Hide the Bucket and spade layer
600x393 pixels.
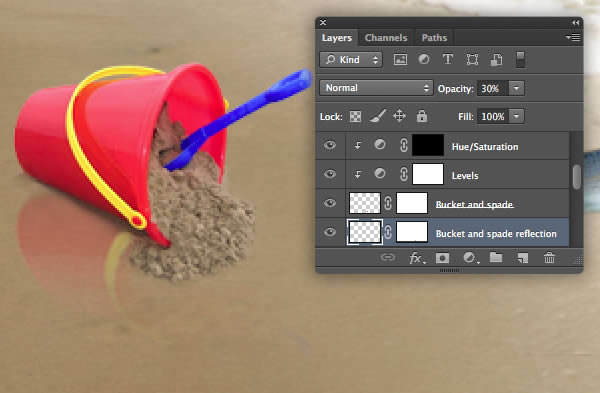330,203
